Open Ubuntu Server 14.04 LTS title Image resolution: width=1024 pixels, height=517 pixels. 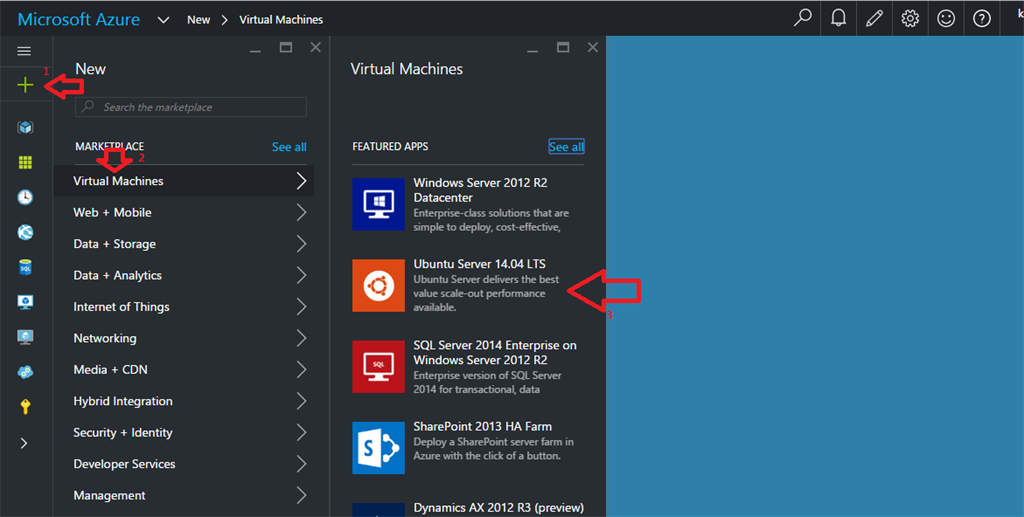click(479, 264)
